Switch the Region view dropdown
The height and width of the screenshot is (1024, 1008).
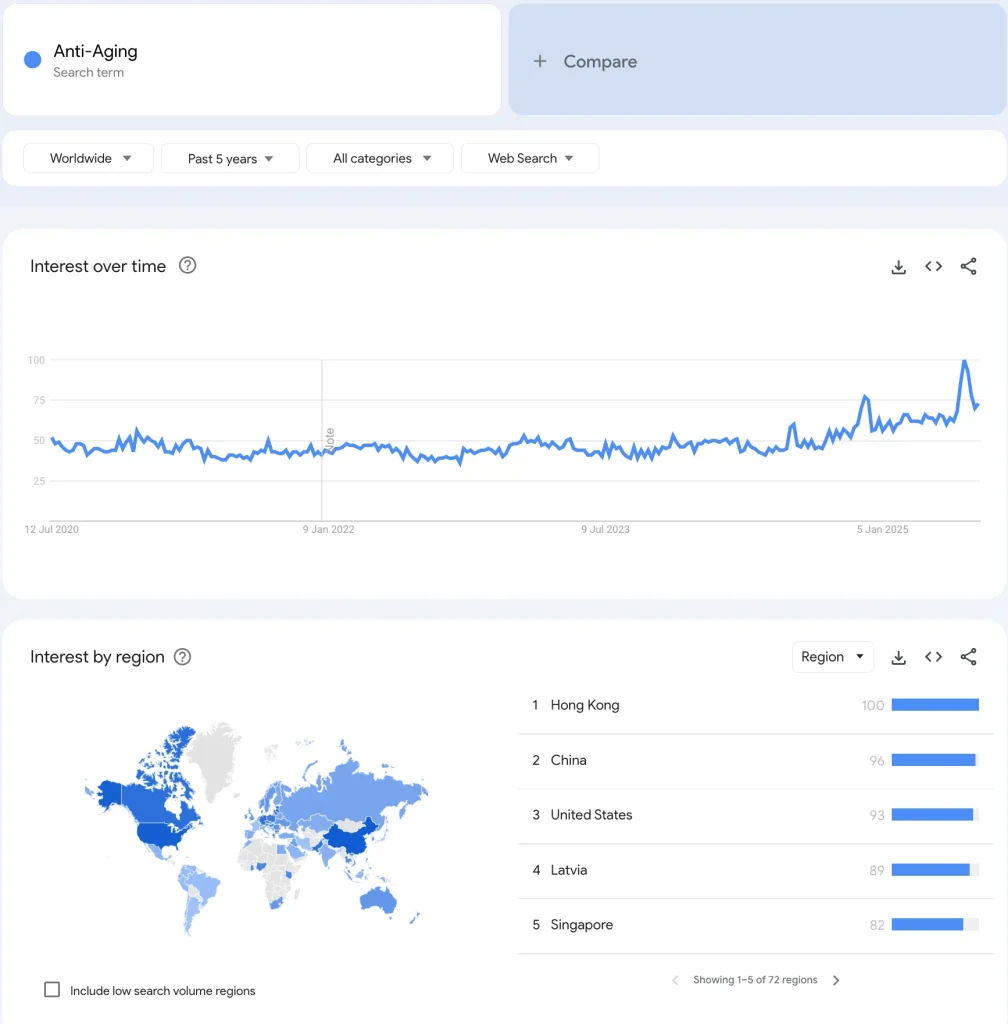(832, 657)
